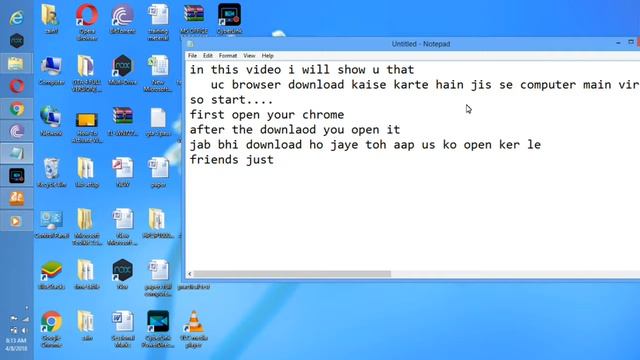The height and width of the screenshot is (360, 640).
Task: Select the CyberLink screen recorder desktop shortcut
Action: pyautogui.click(x=229, y=19)
